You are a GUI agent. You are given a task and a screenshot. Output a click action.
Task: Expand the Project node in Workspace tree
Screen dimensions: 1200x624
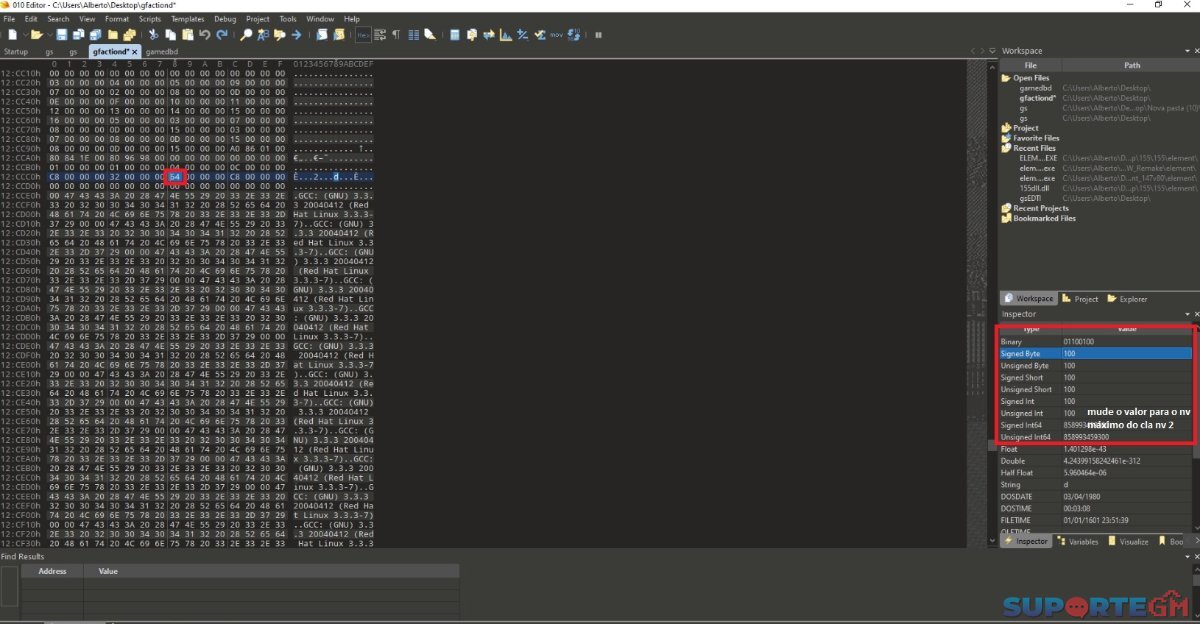[x=1006, y=128]
